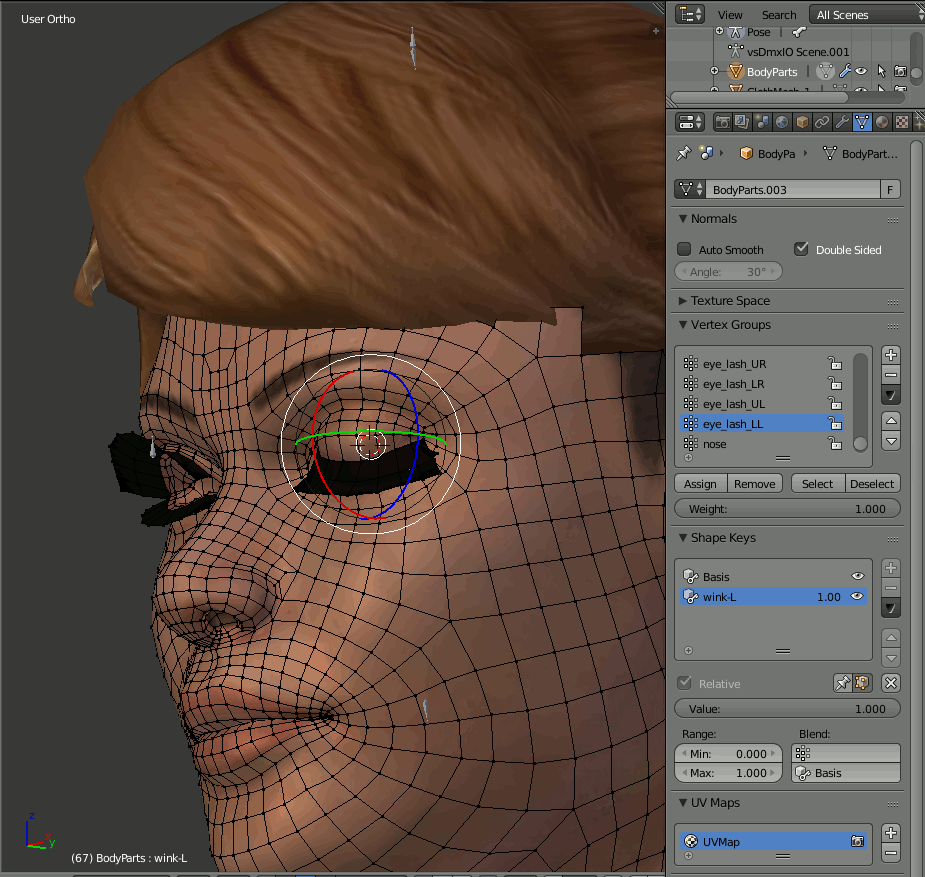Pin the properties context with pushpin icon

(684, 153)
